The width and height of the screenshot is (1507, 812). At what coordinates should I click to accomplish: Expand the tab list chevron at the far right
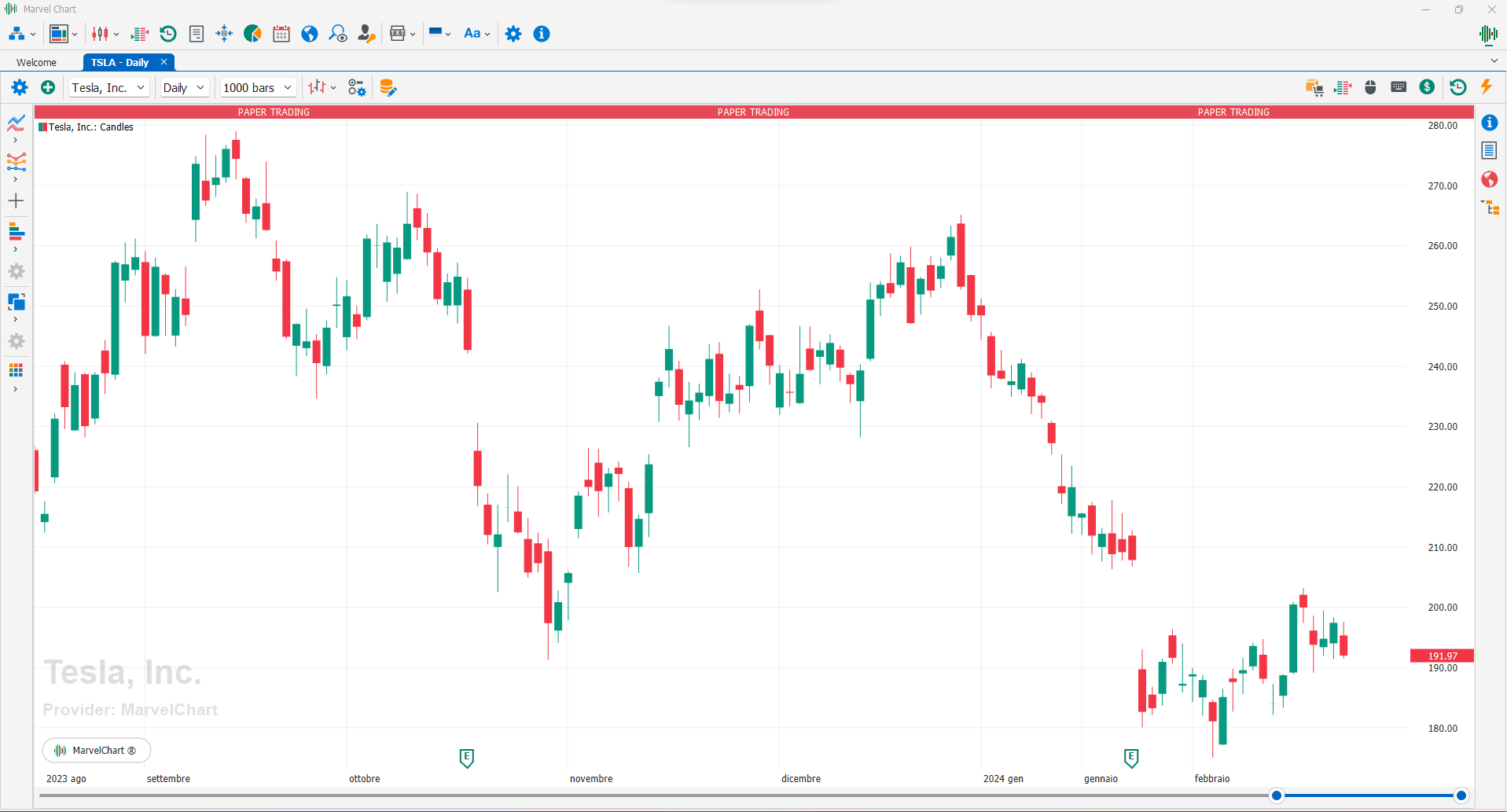1494,61
